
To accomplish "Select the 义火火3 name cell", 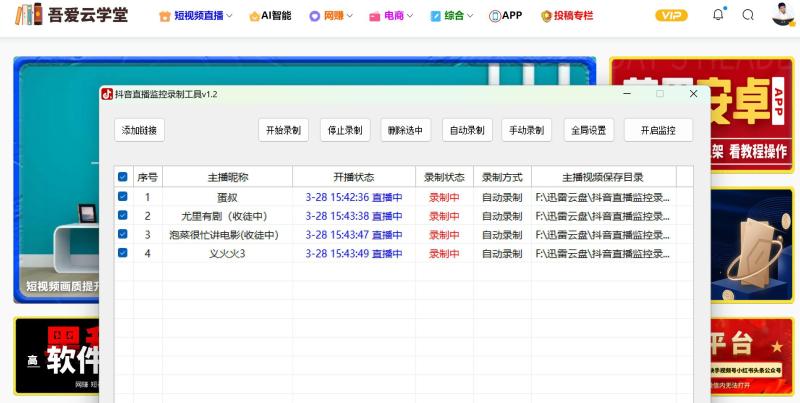I will [x=228, y=253].
